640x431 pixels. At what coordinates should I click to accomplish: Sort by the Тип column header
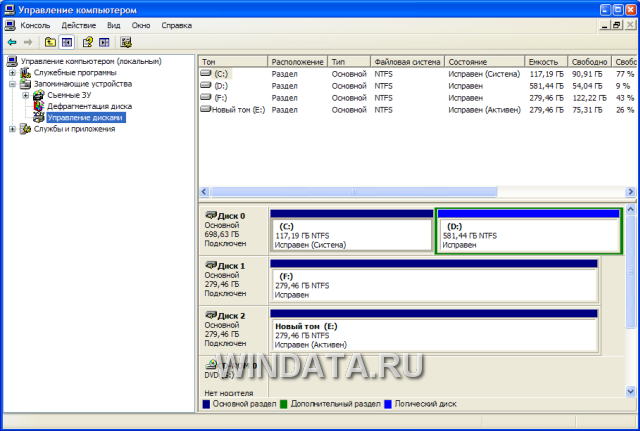349,62
